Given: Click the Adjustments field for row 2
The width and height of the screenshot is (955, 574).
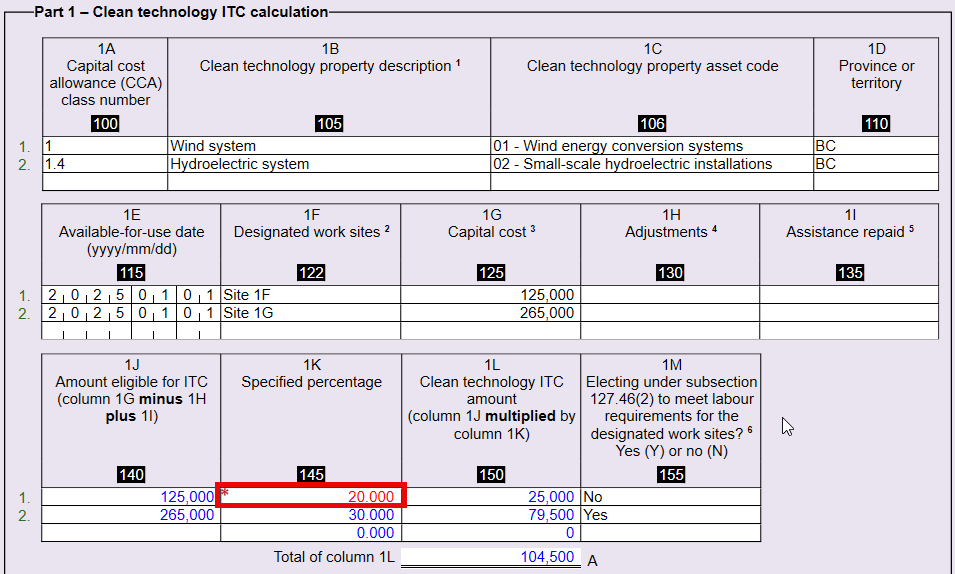Looking at the screenshot, I should click(x=670, y=313).
